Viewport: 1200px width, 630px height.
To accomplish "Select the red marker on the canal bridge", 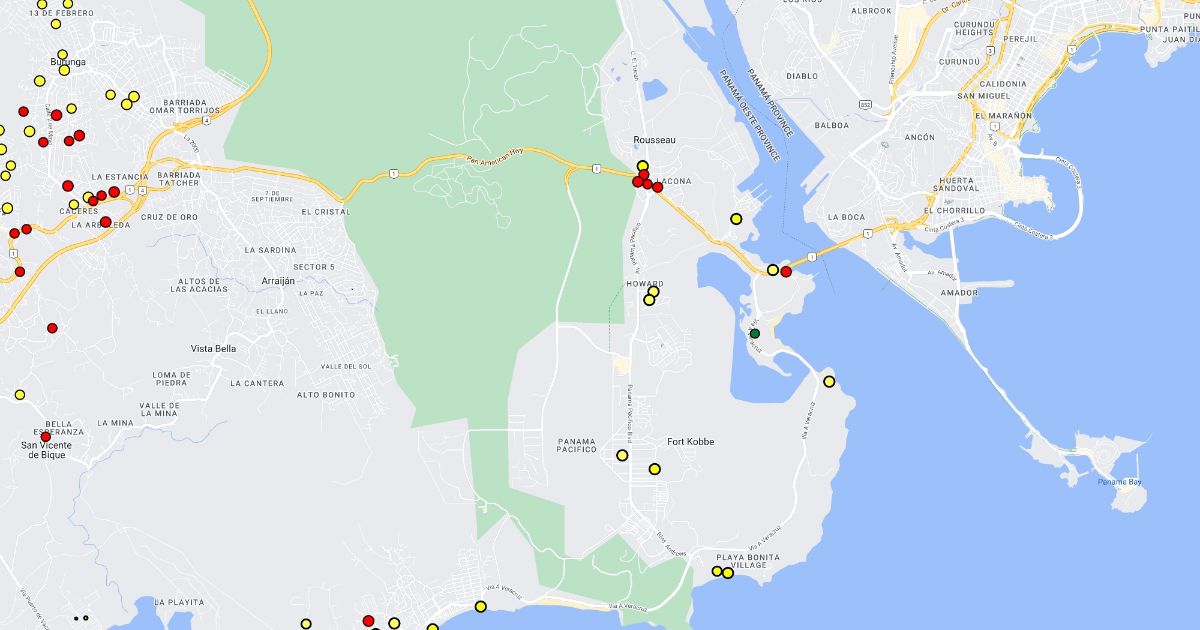I will [786, 272].
